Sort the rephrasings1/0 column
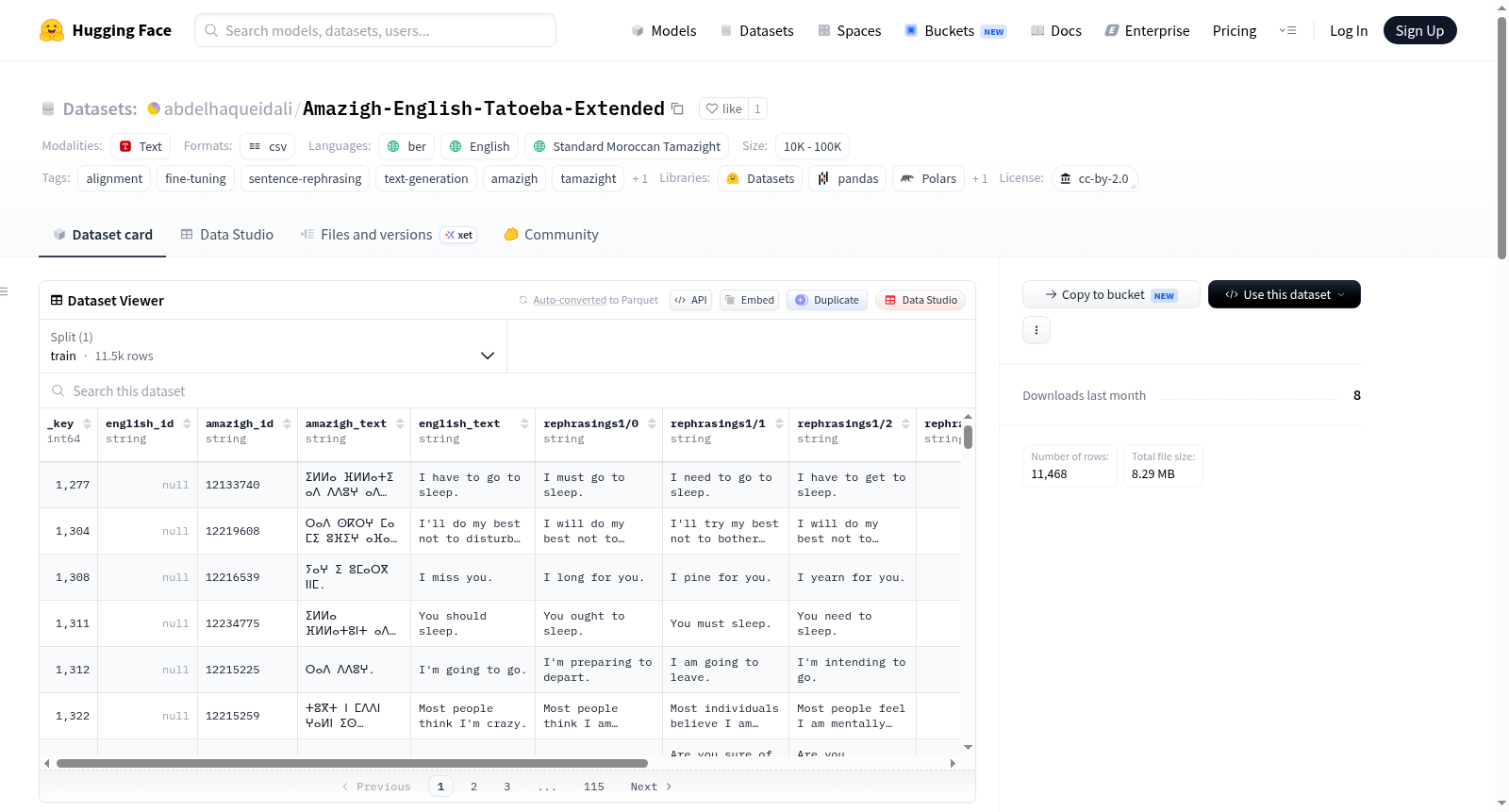 pos(652,423)
